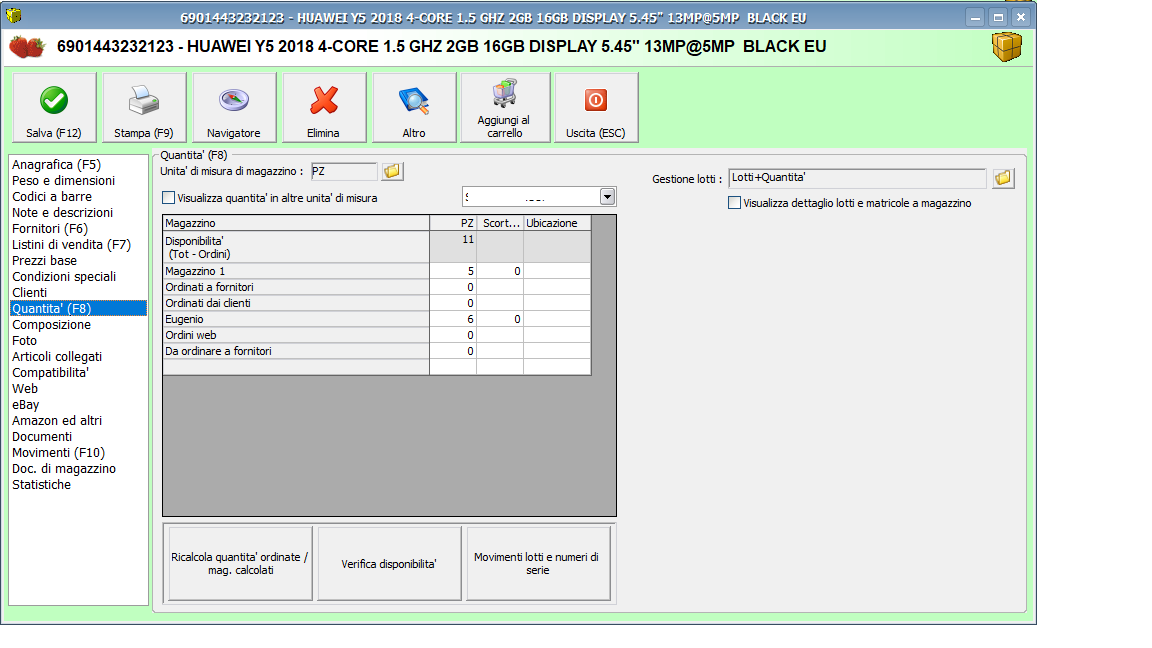
Task: Open Peso e dimensioni section
Action: click(x=63, y=181)
